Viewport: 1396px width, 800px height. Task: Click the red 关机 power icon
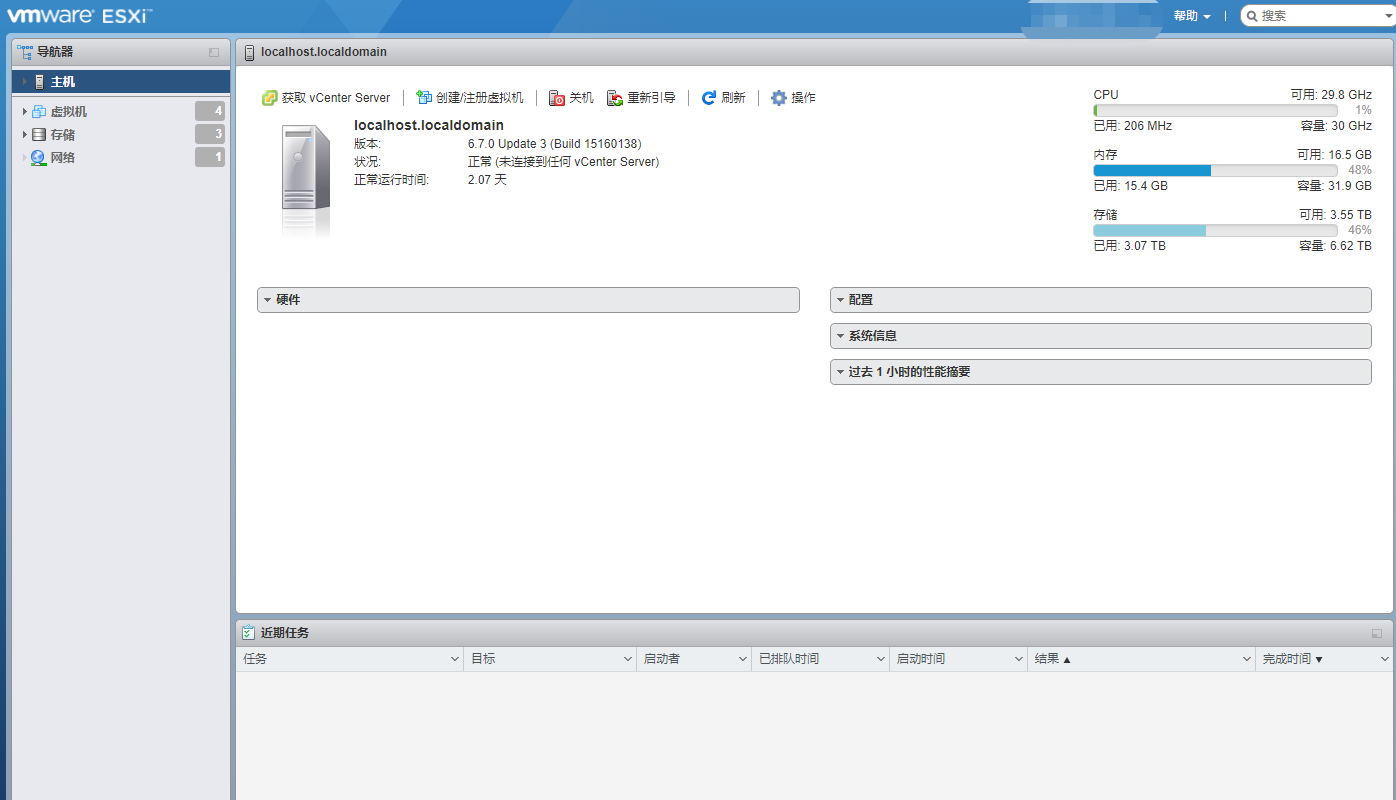[557, 98]
